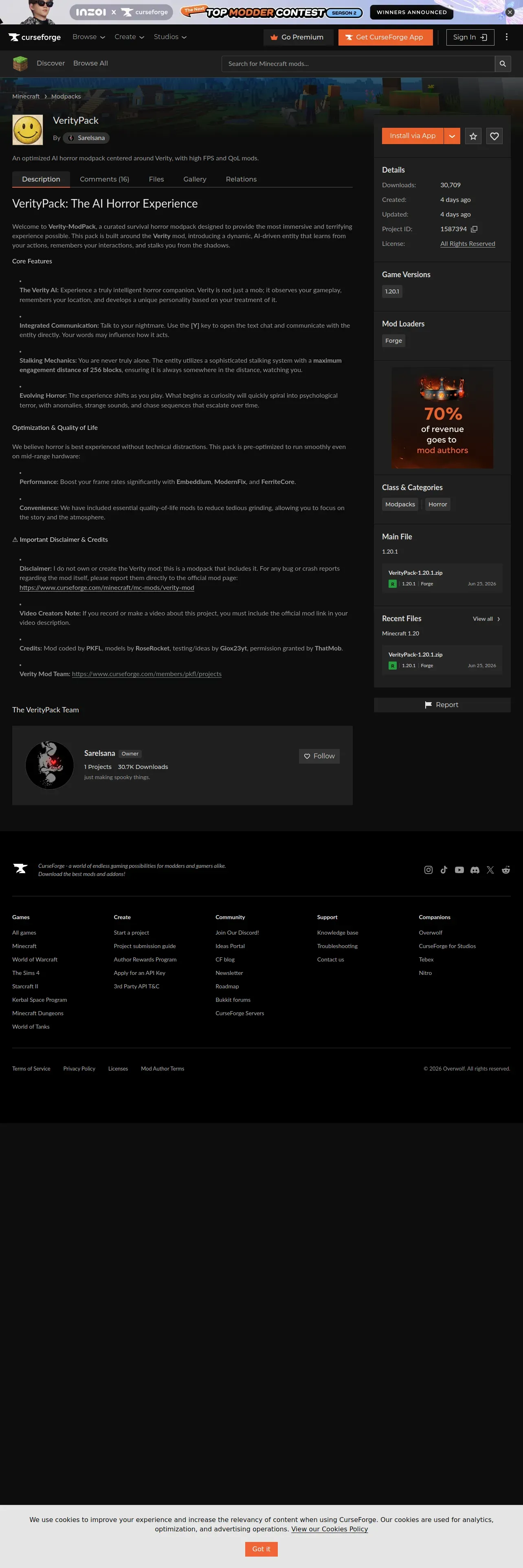Open Main File VerityPack-1.20.1.zip
This screenshot has width=523, height=1568.
(442, 578)
